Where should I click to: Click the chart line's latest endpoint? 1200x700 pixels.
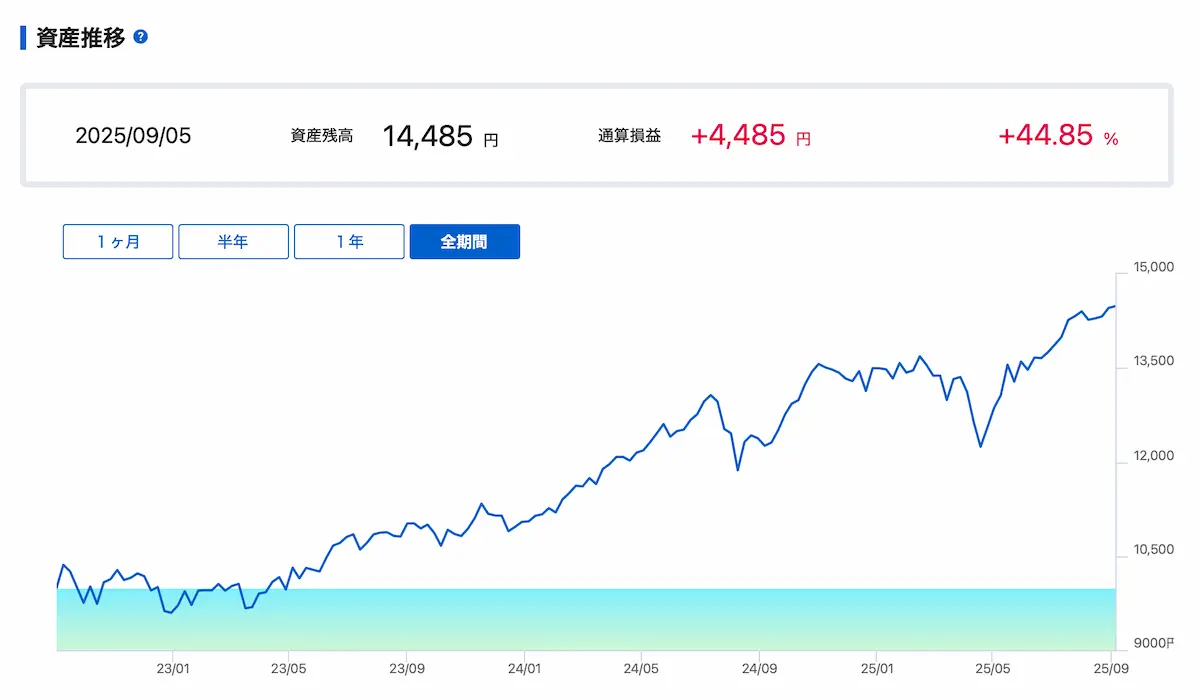1114,306
